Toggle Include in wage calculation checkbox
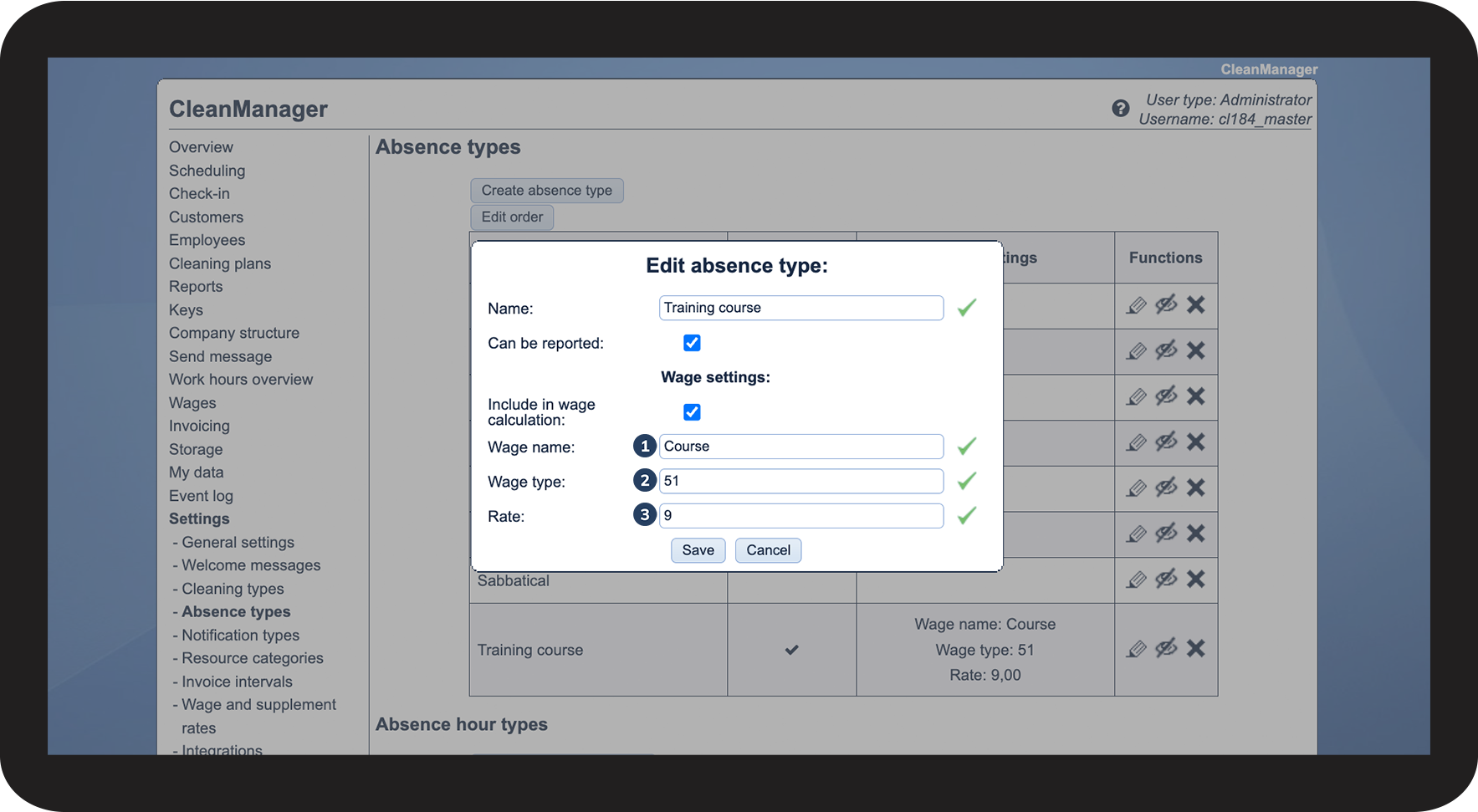This screenshot has height=812, width=1478. tap(692, 412)
